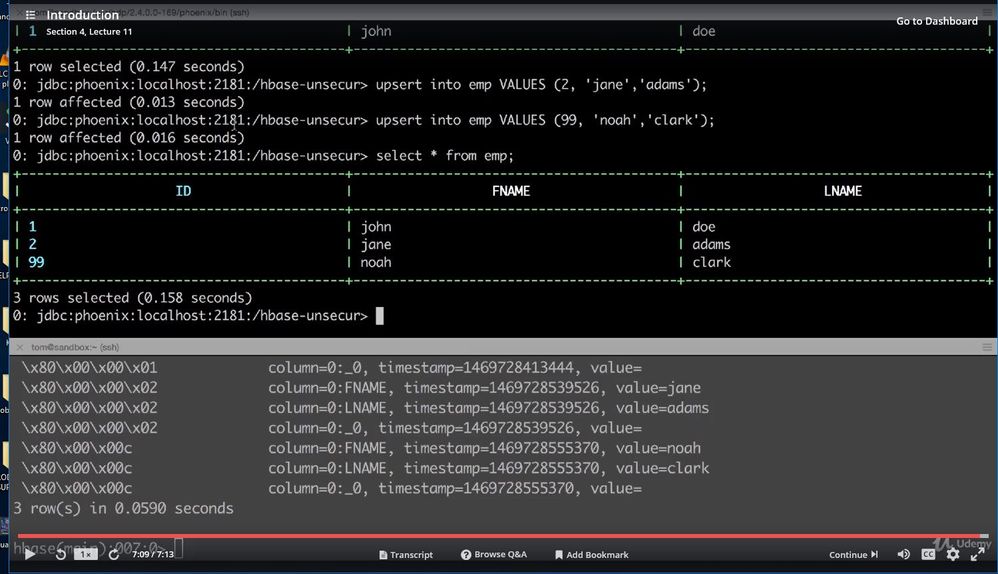Click the Go to Dashboard link
The image size is (998, 574).
point(936,21)
